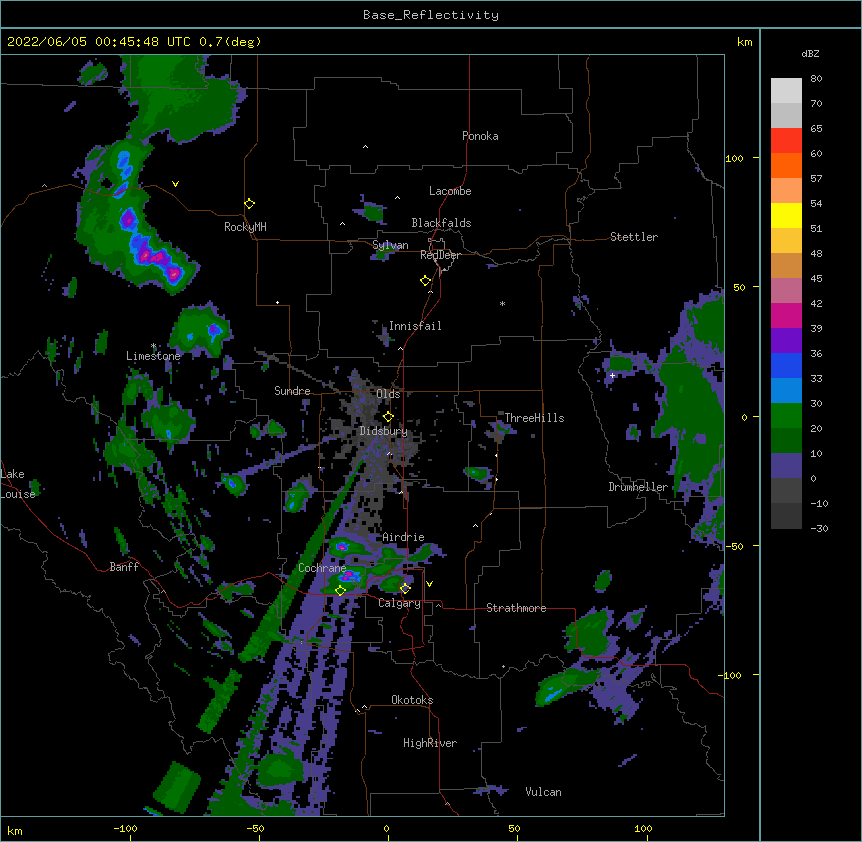Click the HighRiver city label

click(x=430, y=743)
